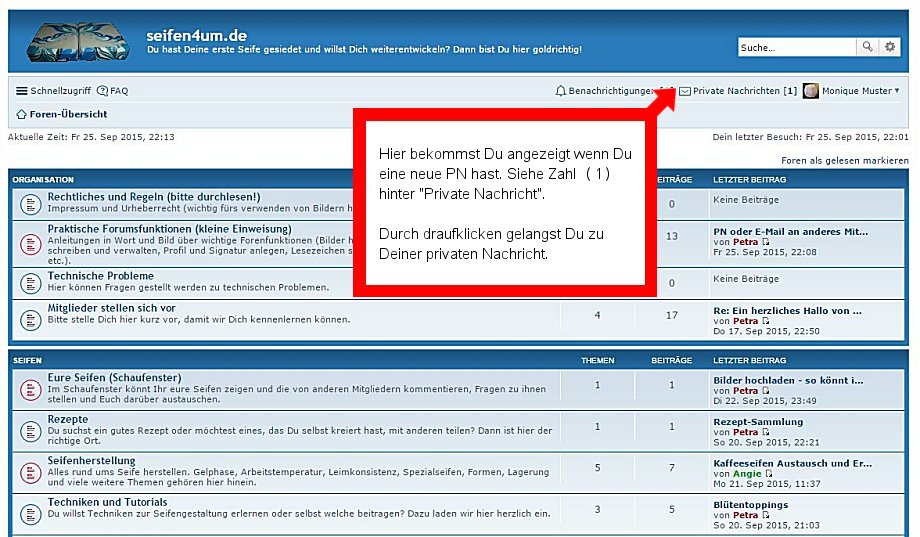Open the SEIFEN category header
920x537 pixels.
[x=26, y=360]
